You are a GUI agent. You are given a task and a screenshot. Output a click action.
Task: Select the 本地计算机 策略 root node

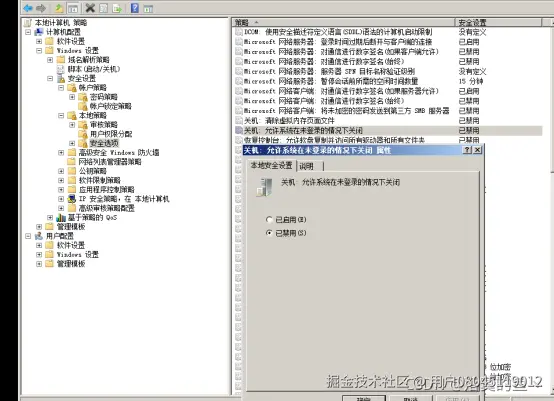point(61,23)
